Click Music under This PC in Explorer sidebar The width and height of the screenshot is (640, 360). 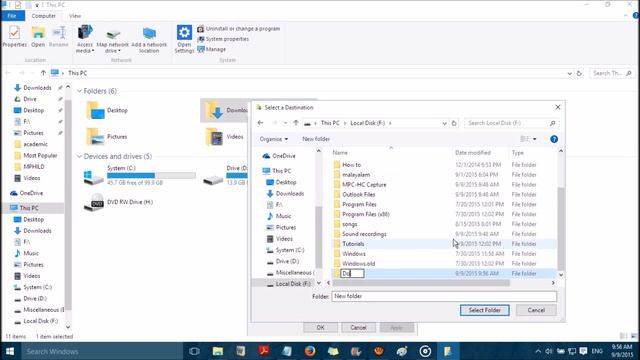coord(31,253)
